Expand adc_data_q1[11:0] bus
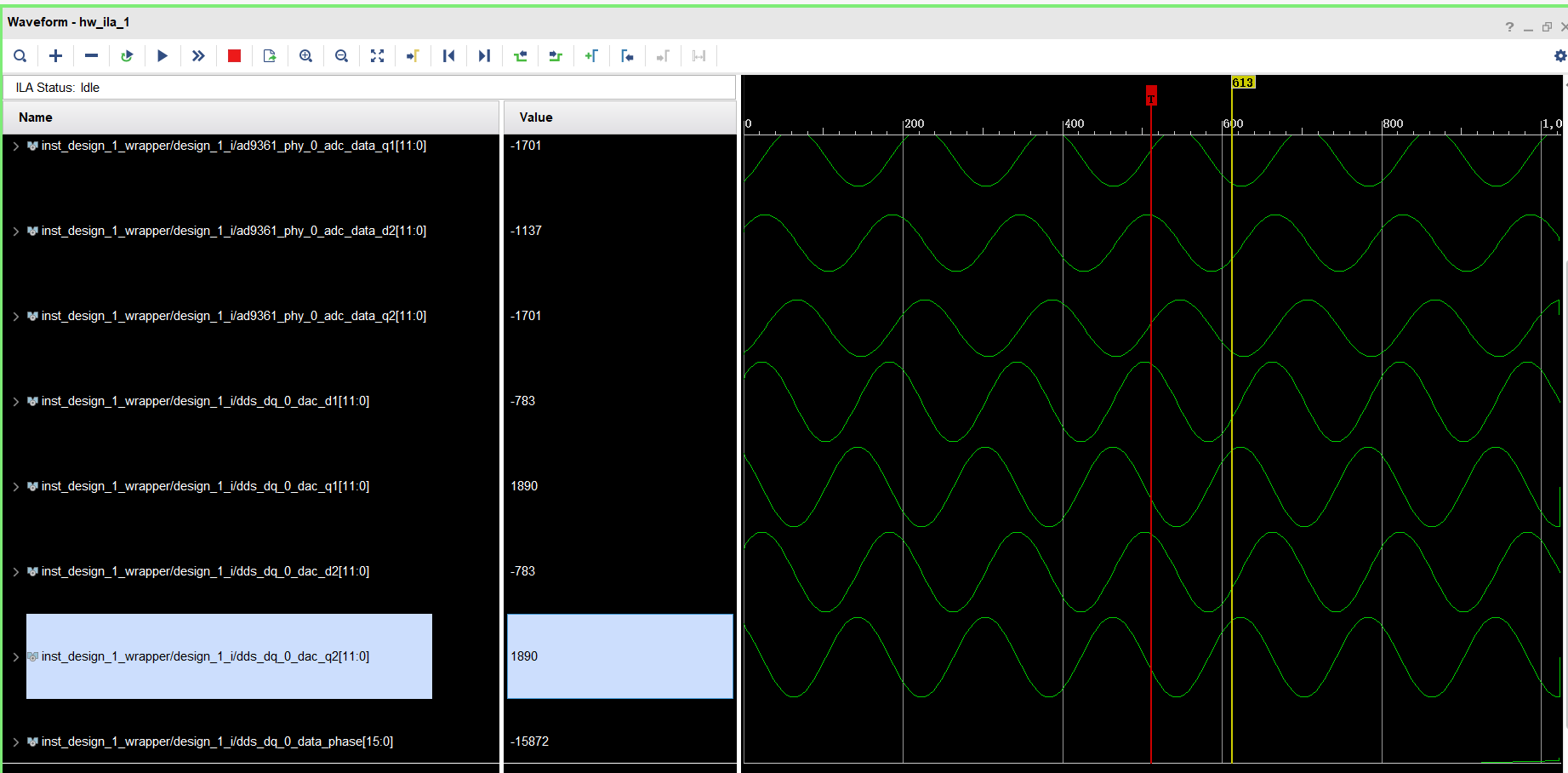The width and height of the screenshot is (1568, 773). [x=15, y=146]
